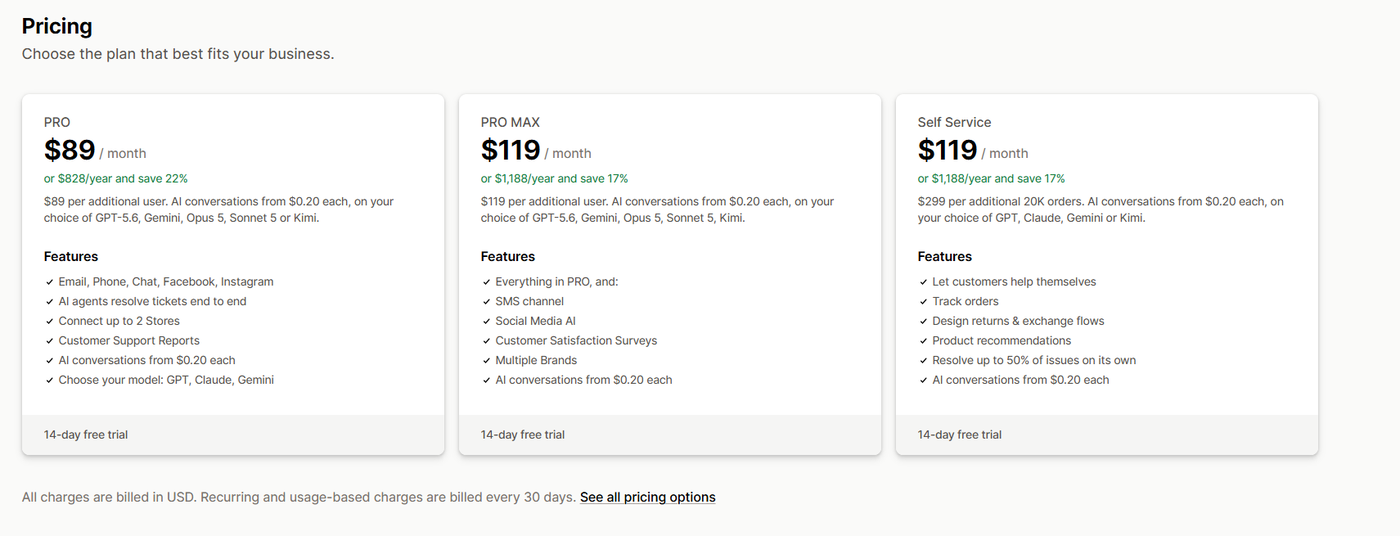Click "Social Media AI" feature
The image size is (1400, 536).
(536, 321)
